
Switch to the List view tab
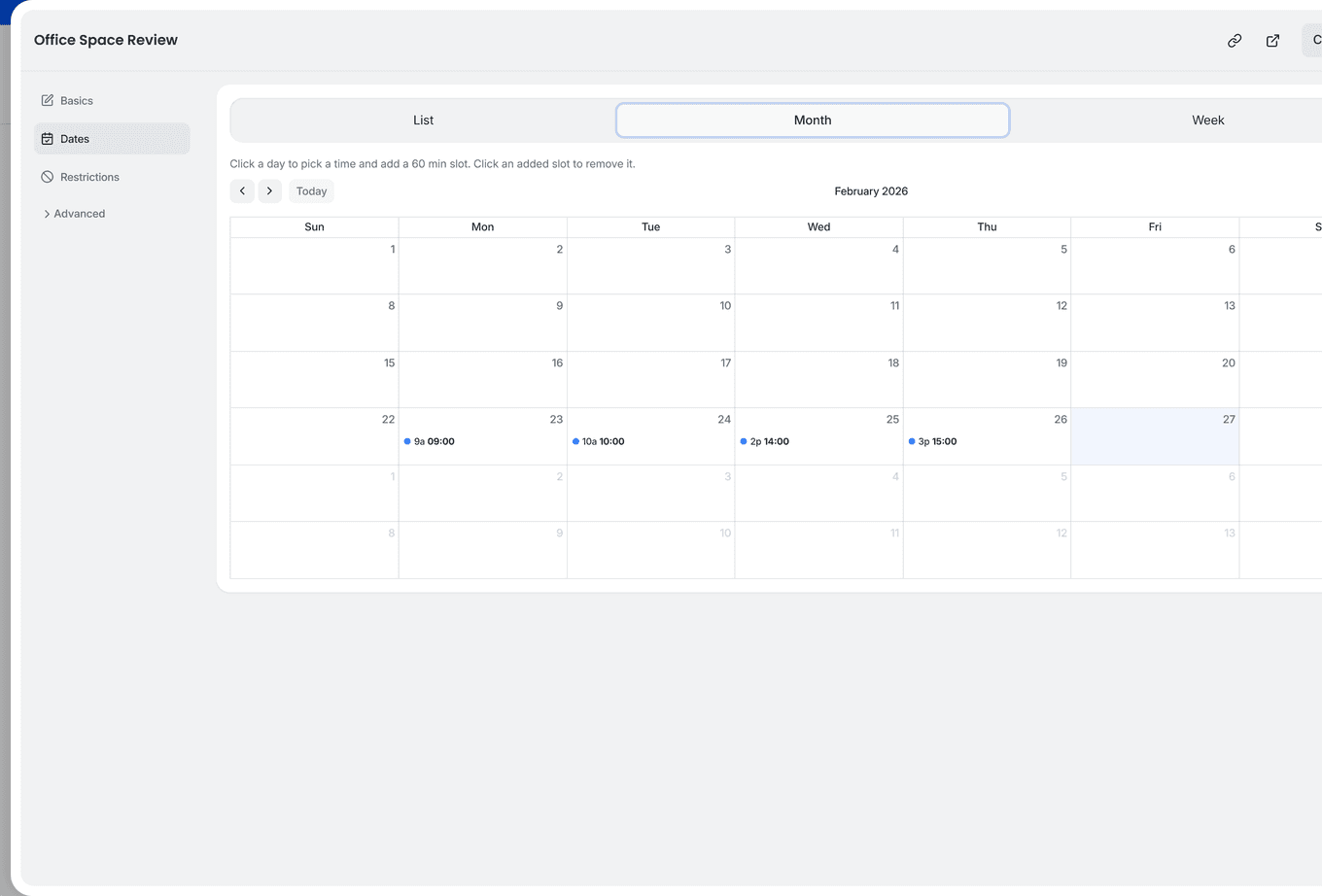[x=423, y=120]
